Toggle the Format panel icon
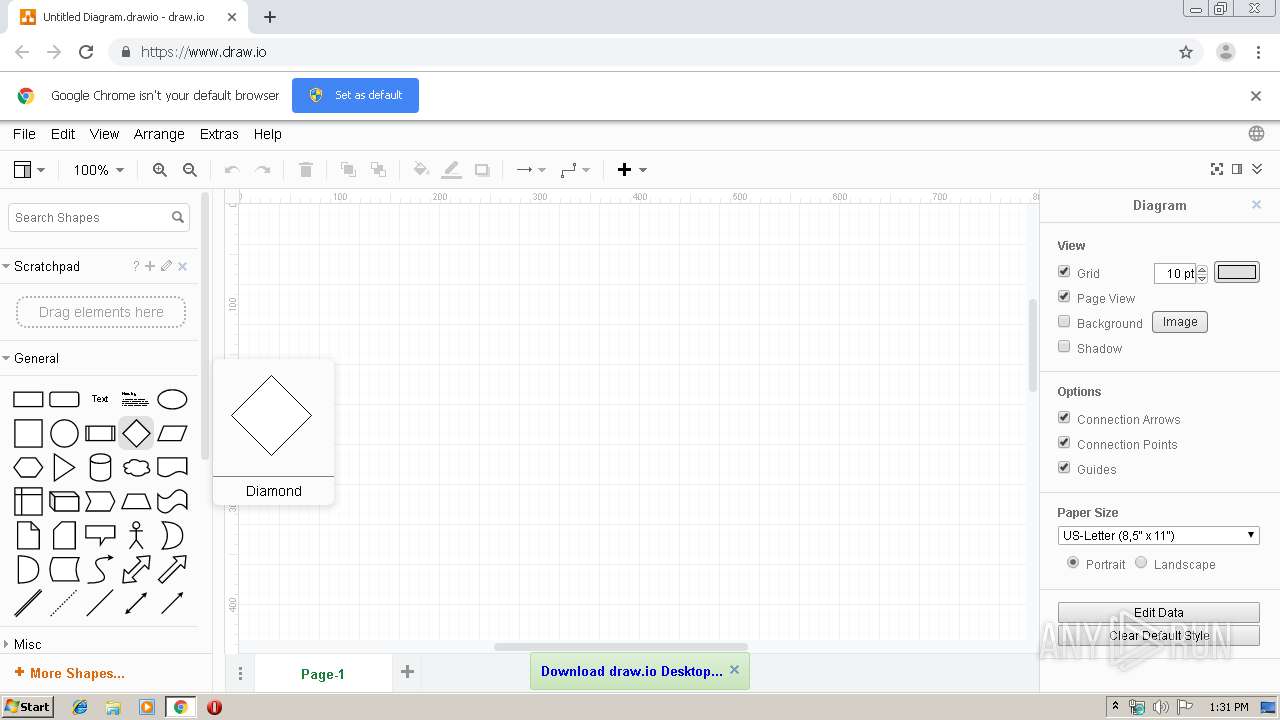1280x720 pixels. click(x=1237, y=169)
